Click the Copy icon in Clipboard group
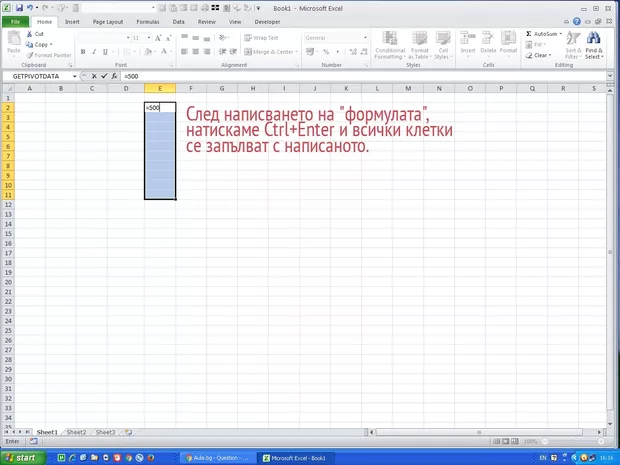Image resolution: width=620 pixels, height=465 pixels. tap(28, 45)
